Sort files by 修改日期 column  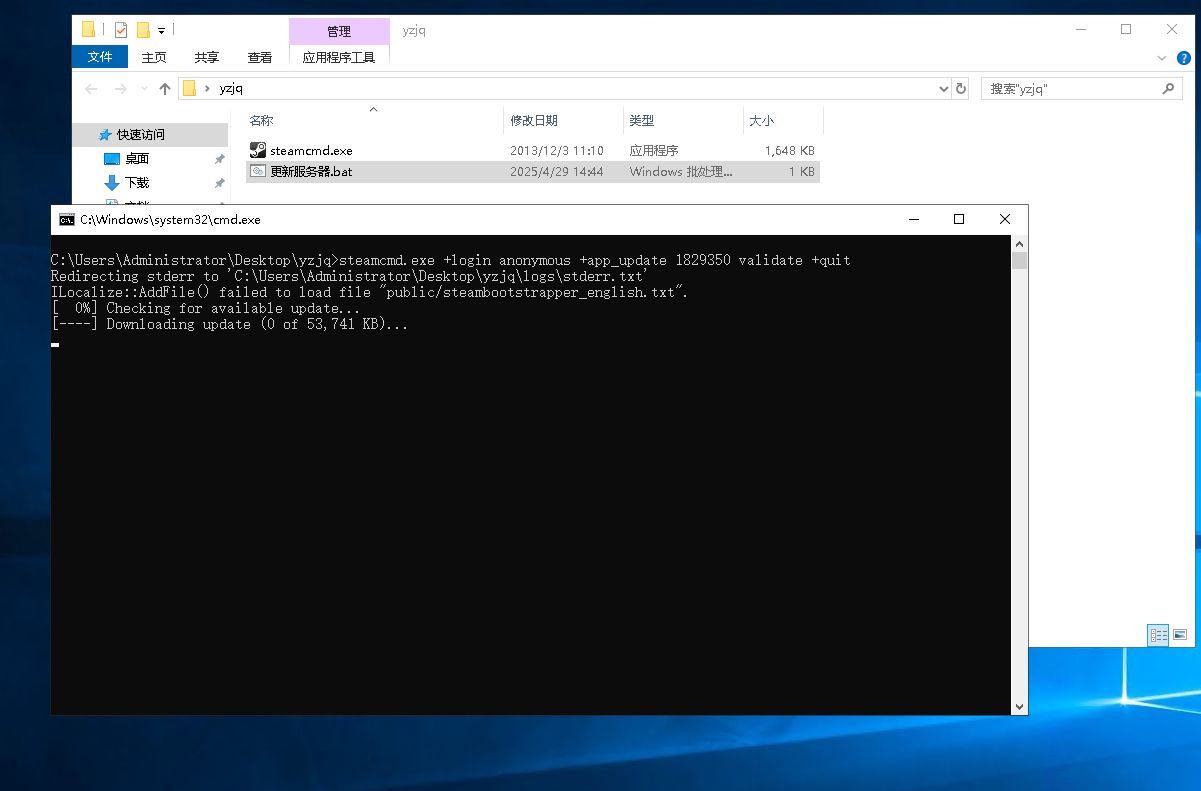coord(534,120)
